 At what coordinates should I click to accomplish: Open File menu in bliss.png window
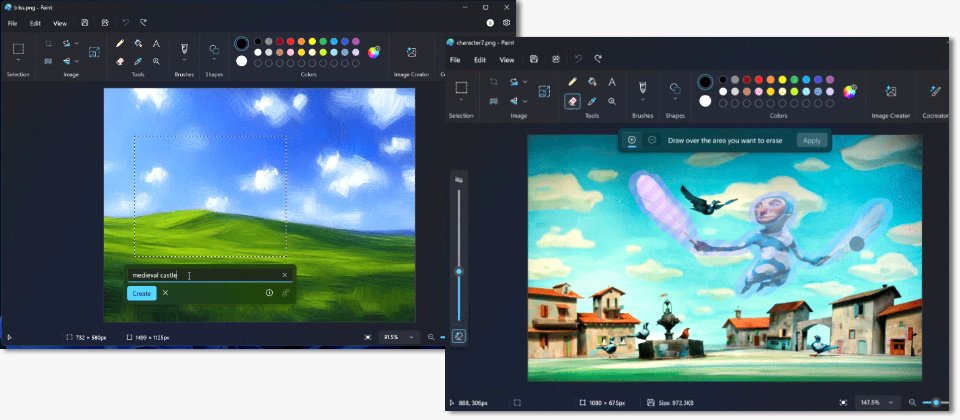pyautogui.click(x=12, y=23)
